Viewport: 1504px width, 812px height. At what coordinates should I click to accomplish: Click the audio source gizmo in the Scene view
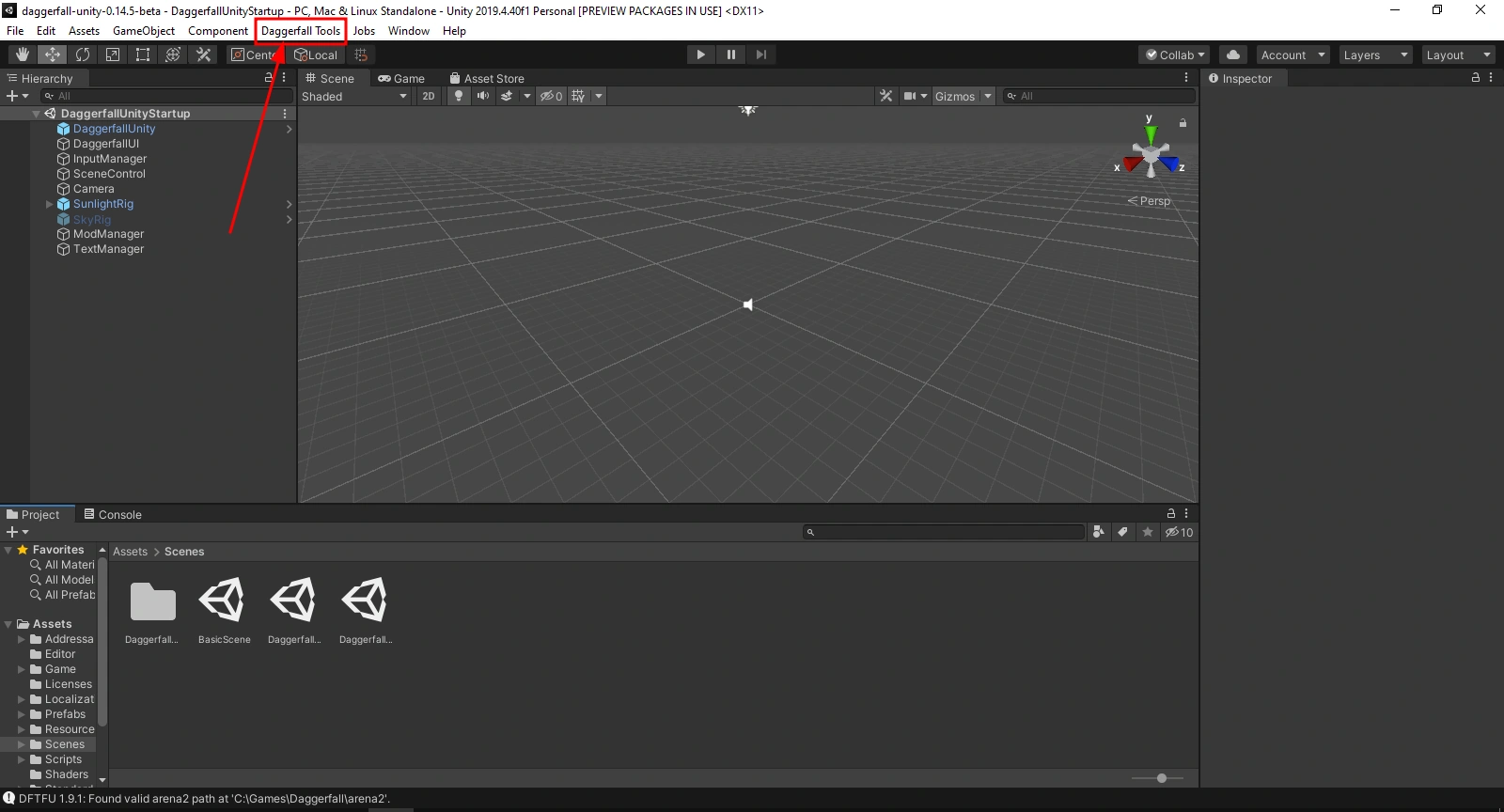[748, 304]
